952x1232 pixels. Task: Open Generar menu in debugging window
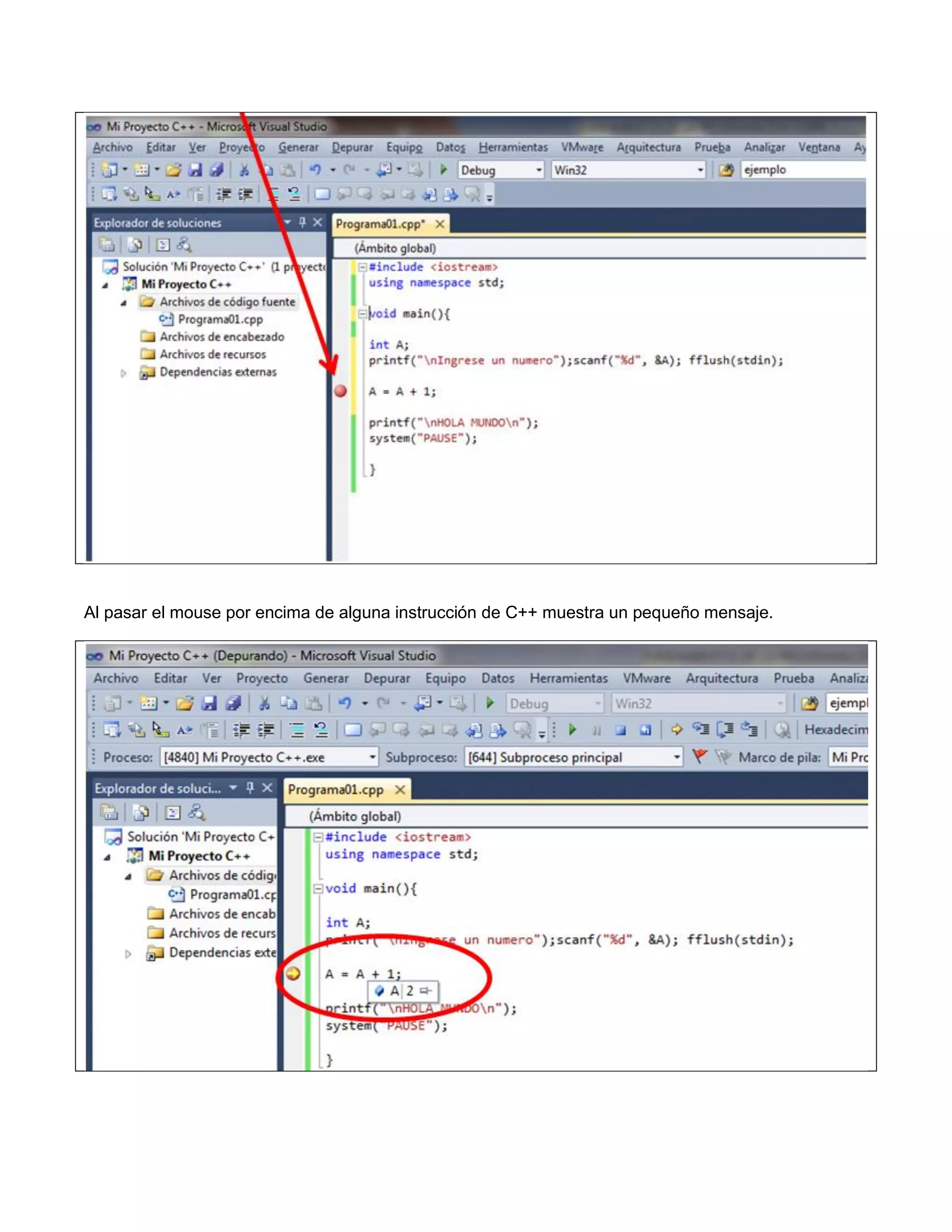pos(326,678)
